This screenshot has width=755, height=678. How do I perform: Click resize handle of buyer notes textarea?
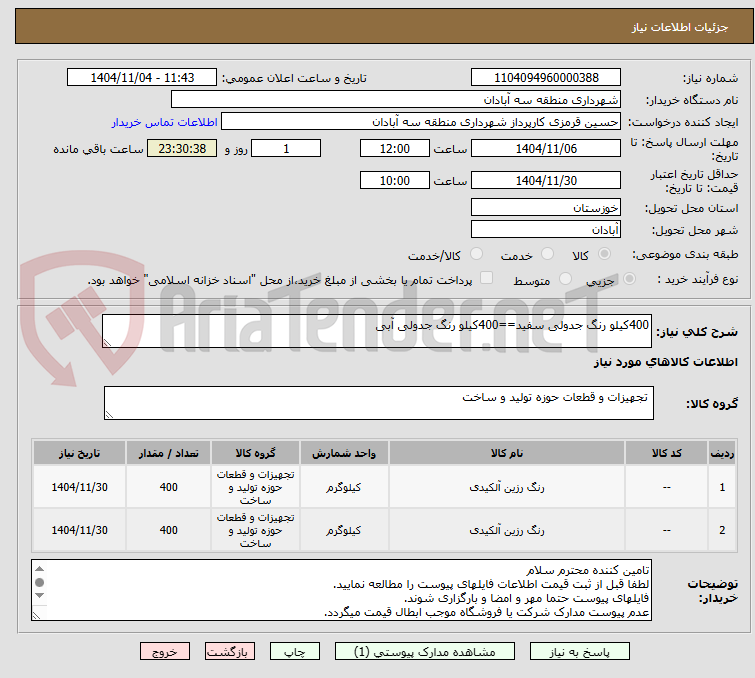(x=37, y=615)
